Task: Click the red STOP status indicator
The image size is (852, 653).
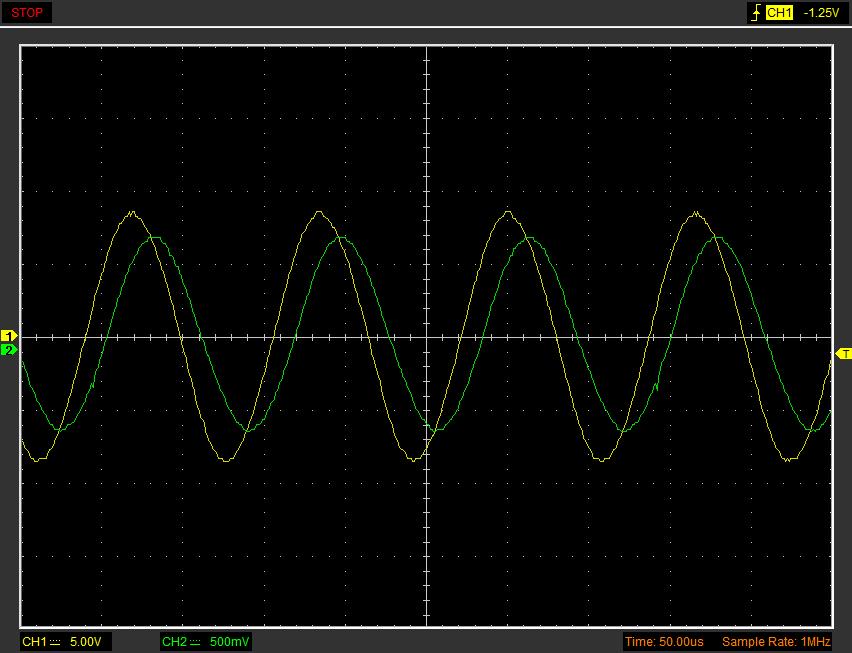Action: (26, 13)
